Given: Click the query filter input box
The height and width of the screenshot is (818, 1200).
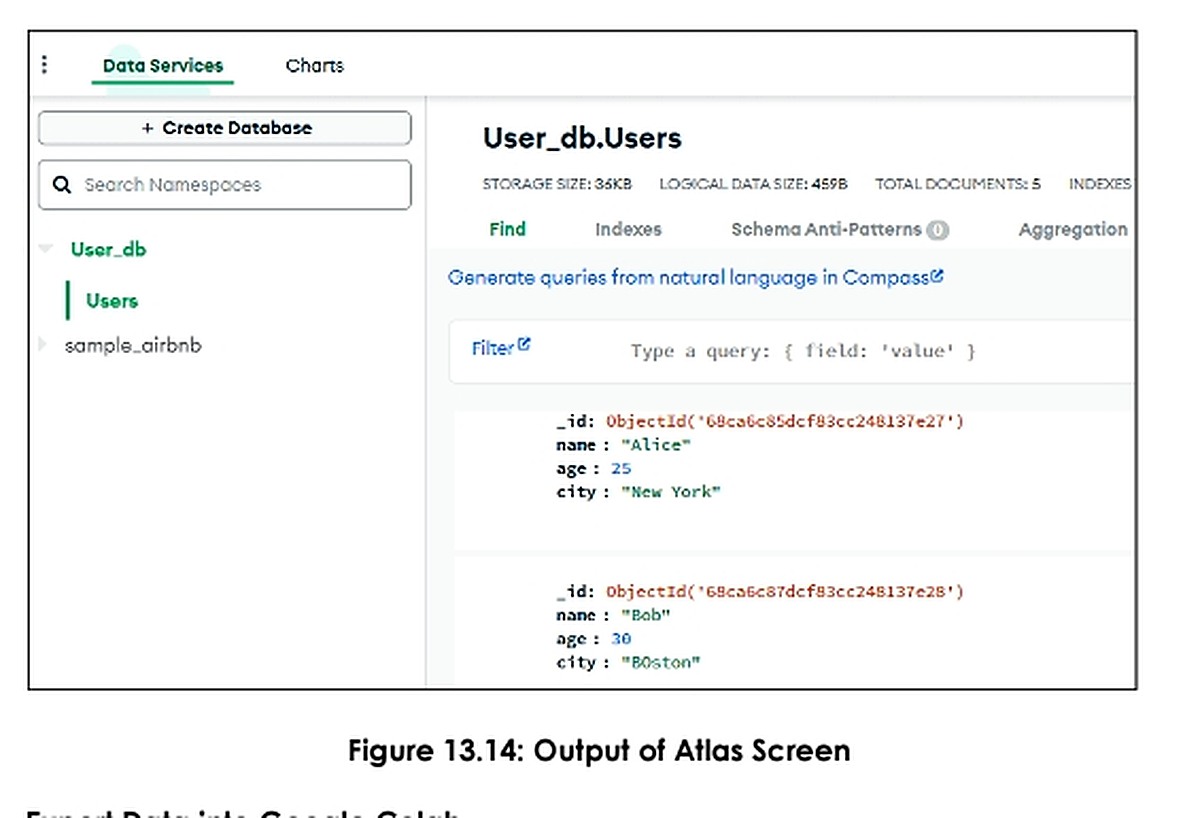Looking at the screenshot, I should click(x=803, y=351).
